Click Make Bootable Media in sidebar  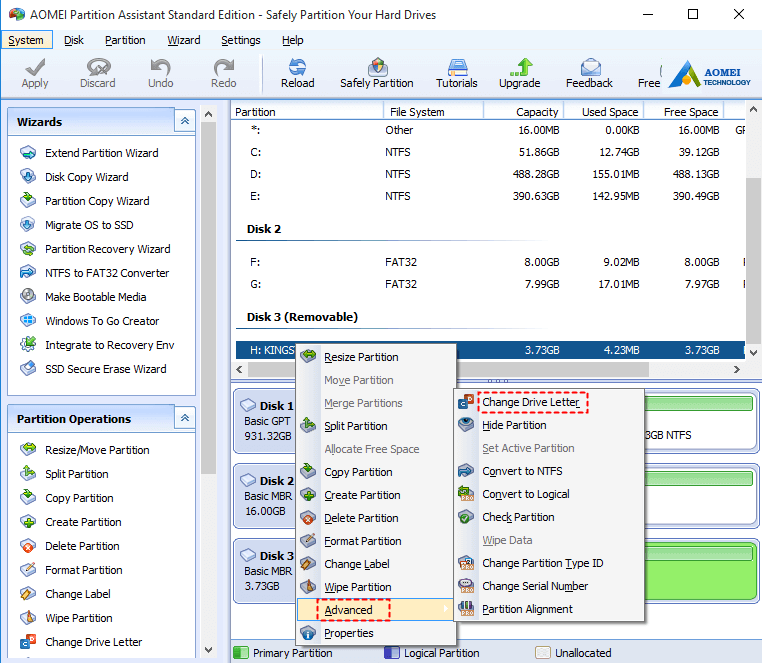95,297
